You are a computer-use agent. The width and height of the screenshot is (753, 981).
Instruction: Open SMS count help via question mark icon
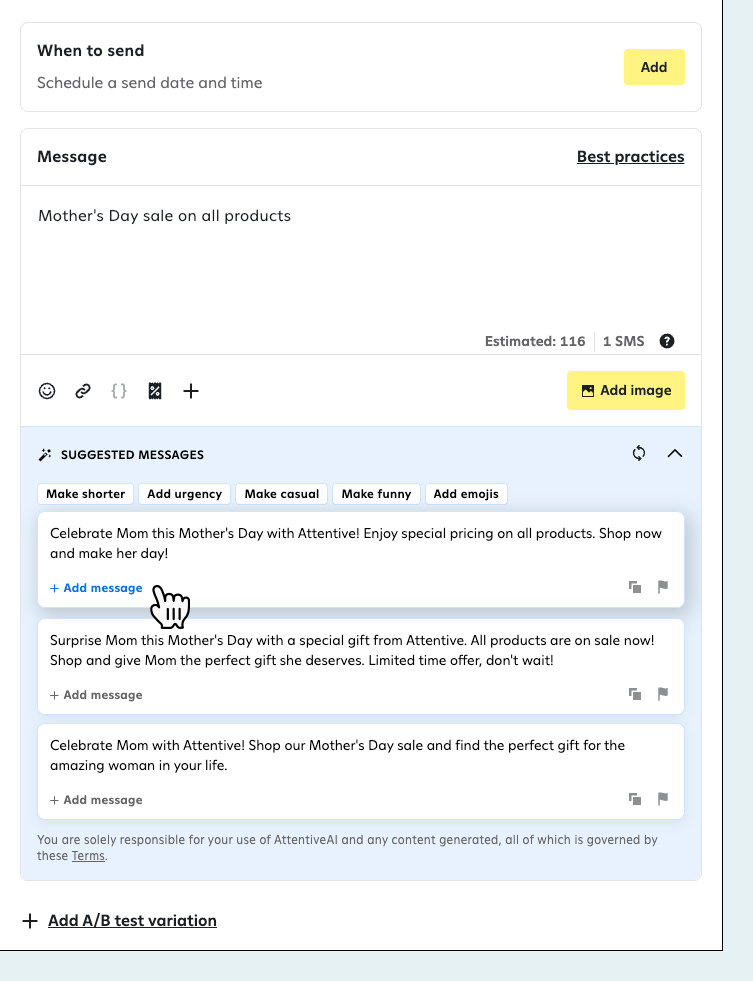(x=667, y=341)
